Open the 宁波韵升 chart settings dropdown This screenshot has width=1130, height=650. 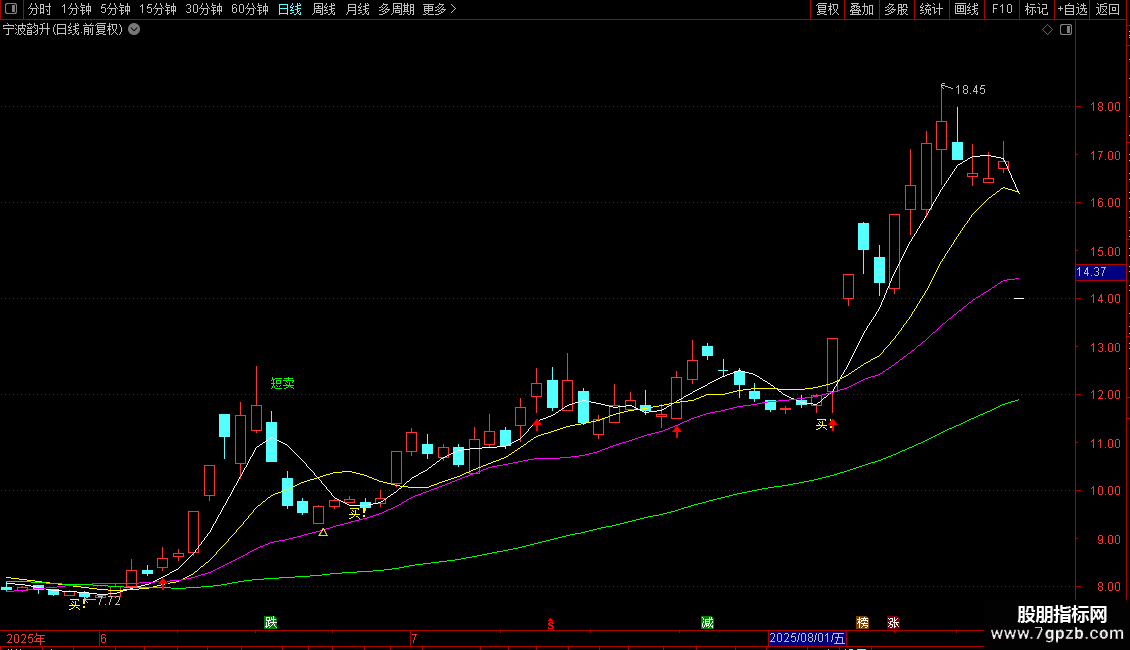click(x=134, y=30)
